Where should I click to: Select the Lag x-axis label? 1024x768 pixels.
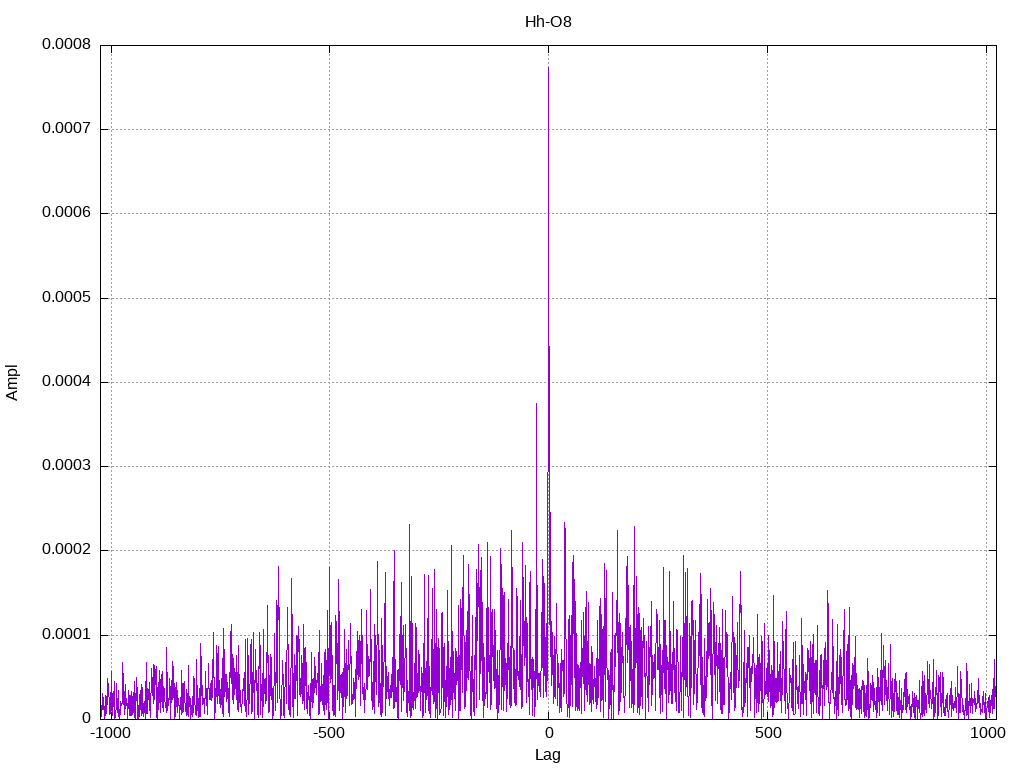click(548, 755)
